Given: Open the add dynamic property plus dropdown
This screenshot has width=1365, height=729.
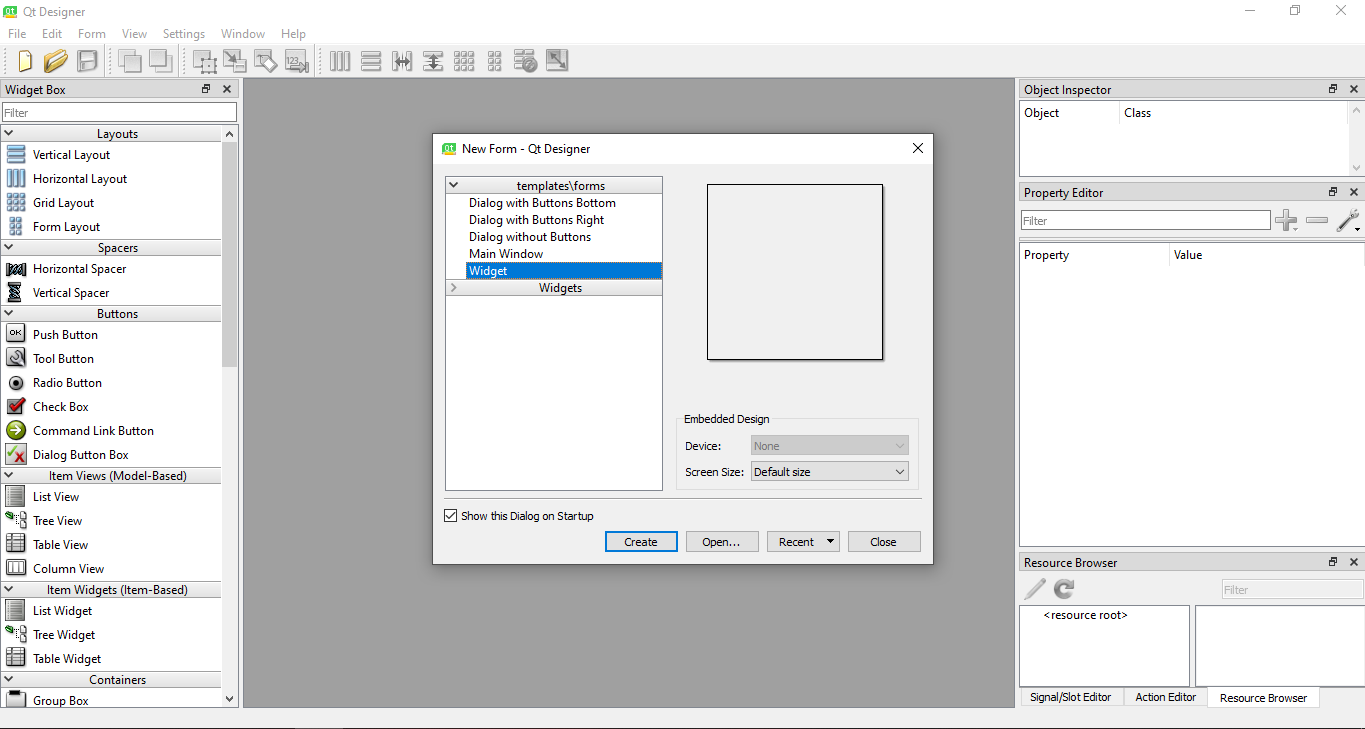Looking at the screenshot, I should pyautogui.click(x=1287, y=221).
